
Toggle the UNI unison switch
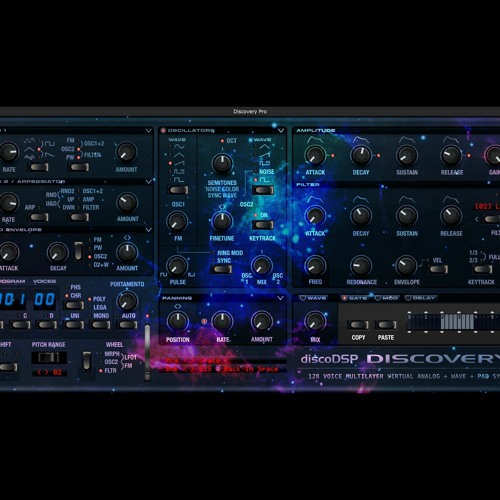coord(74,325)
